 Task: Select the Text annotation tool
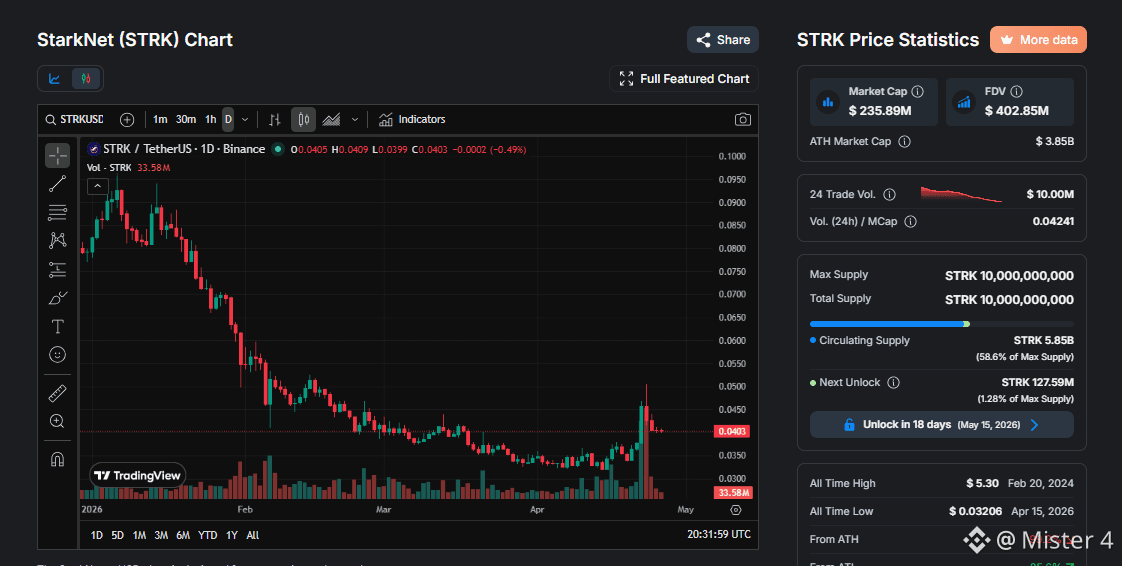[x=58, y=326]
